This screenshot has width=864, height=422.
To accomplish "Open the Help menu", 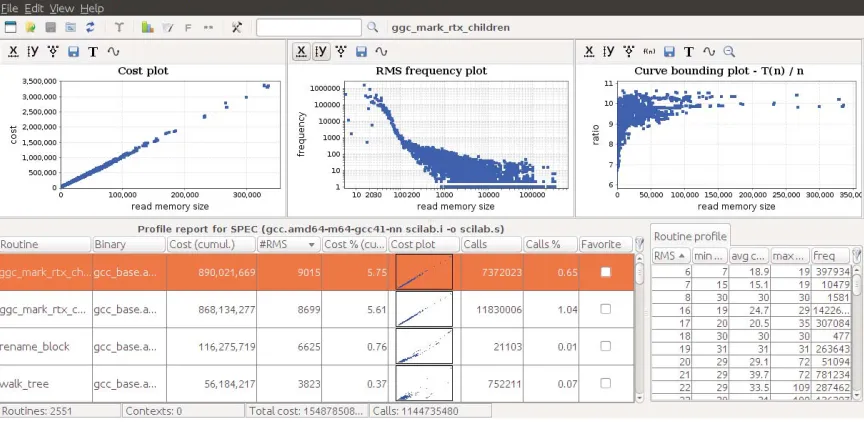I will (x=91, y=8).
